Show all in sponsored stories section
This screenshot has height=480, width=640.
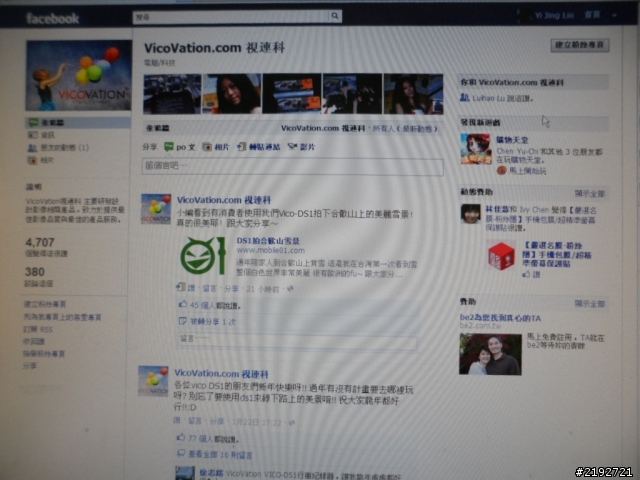(590, 193)
